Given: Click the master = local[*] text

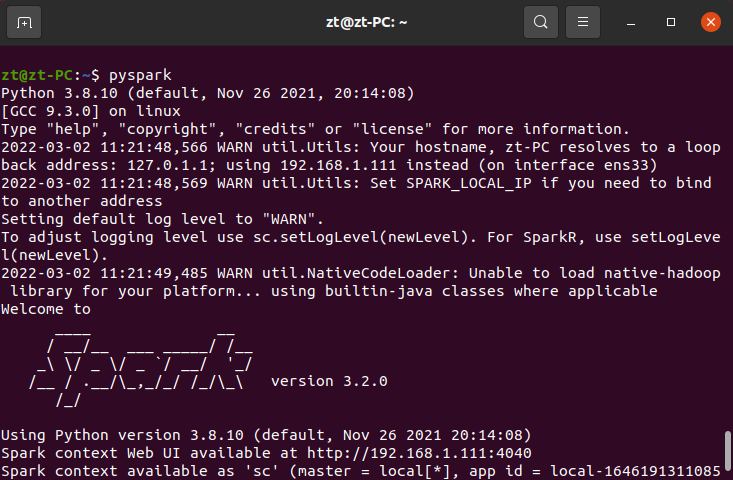Looking at the screenshot, I should 375,471.
